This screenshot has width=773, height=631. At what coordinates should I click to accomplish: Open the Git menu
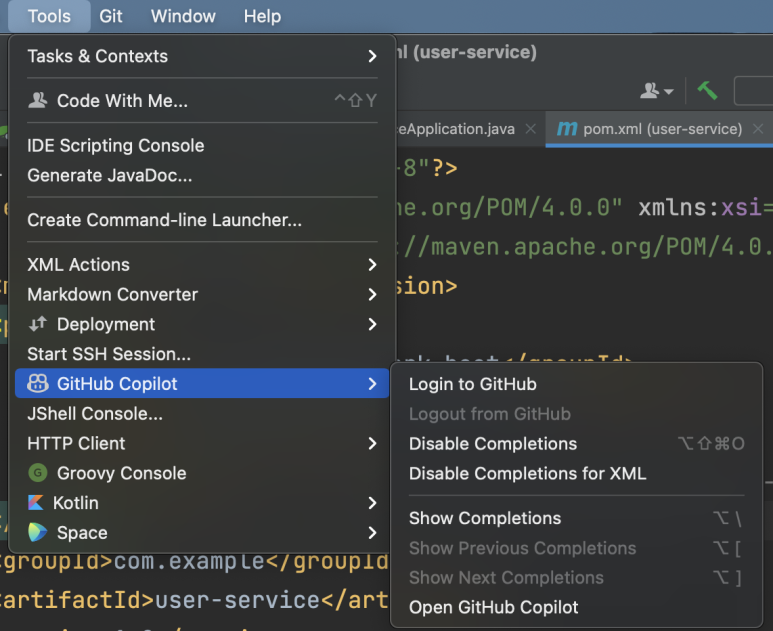(110, 16)
